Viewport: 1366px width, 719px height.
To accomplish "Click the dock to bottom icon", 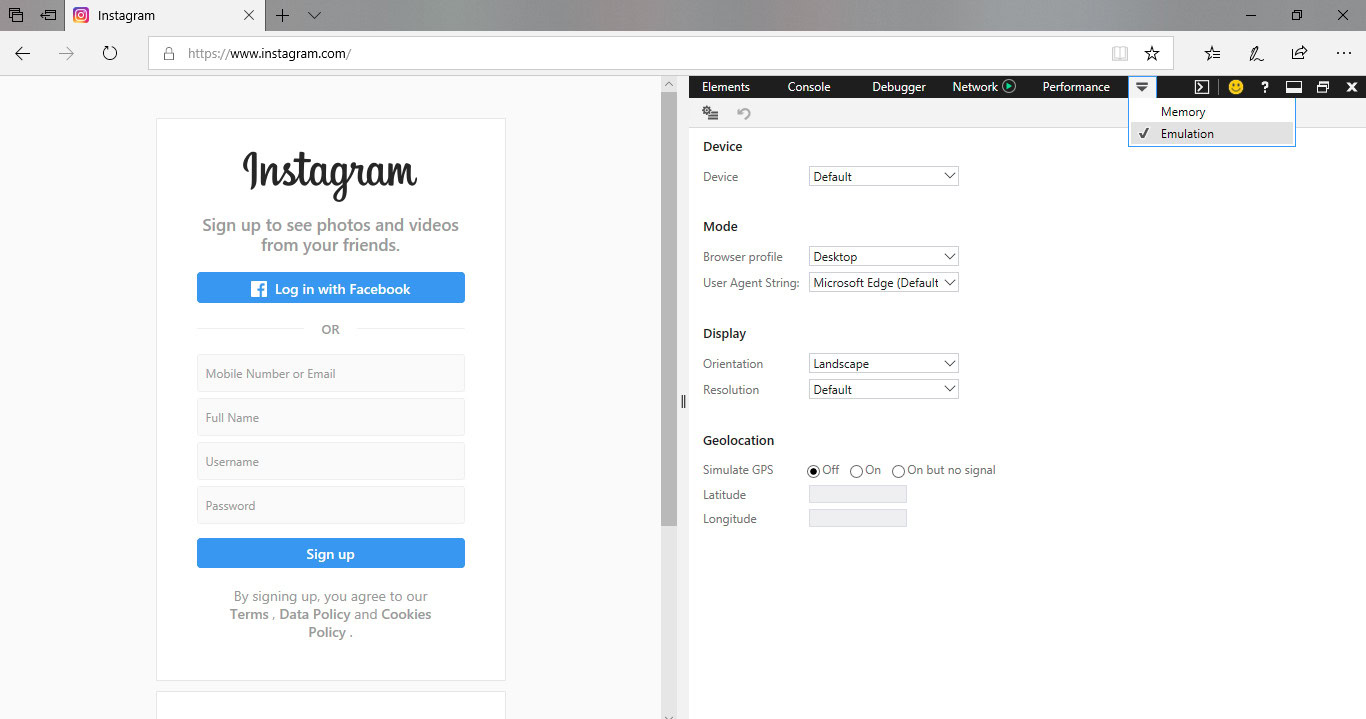I will pos(1293,87).
